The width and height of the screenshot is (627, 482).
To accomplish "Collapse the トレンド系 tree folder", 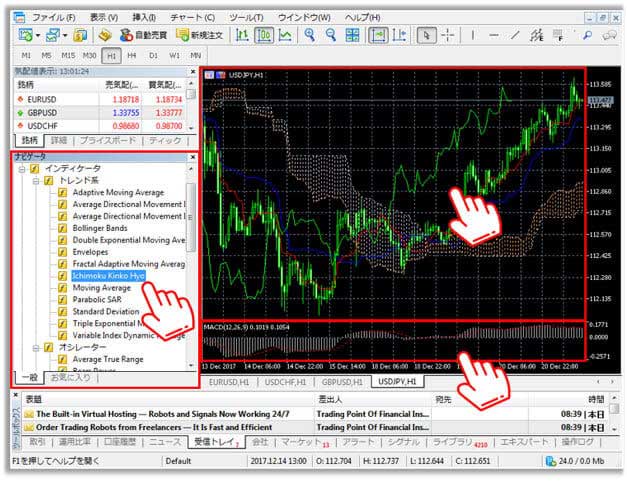I will click(x=34, y=180).
